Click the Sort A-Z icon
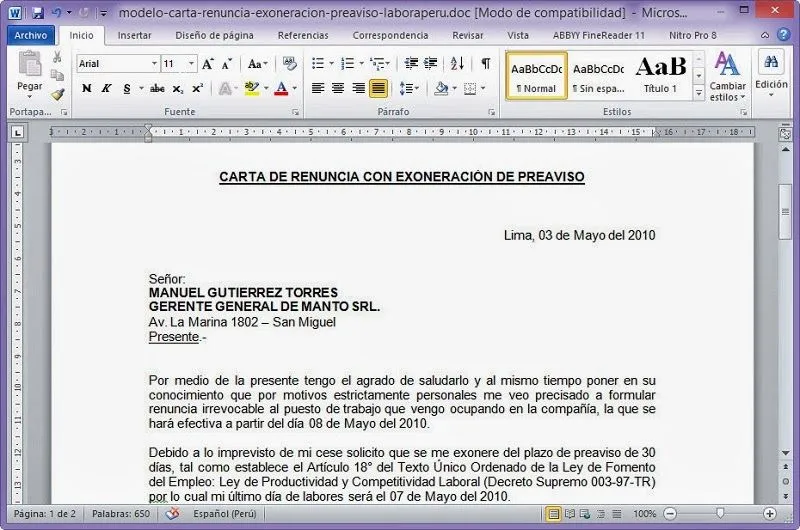 (x=457, y=63)
